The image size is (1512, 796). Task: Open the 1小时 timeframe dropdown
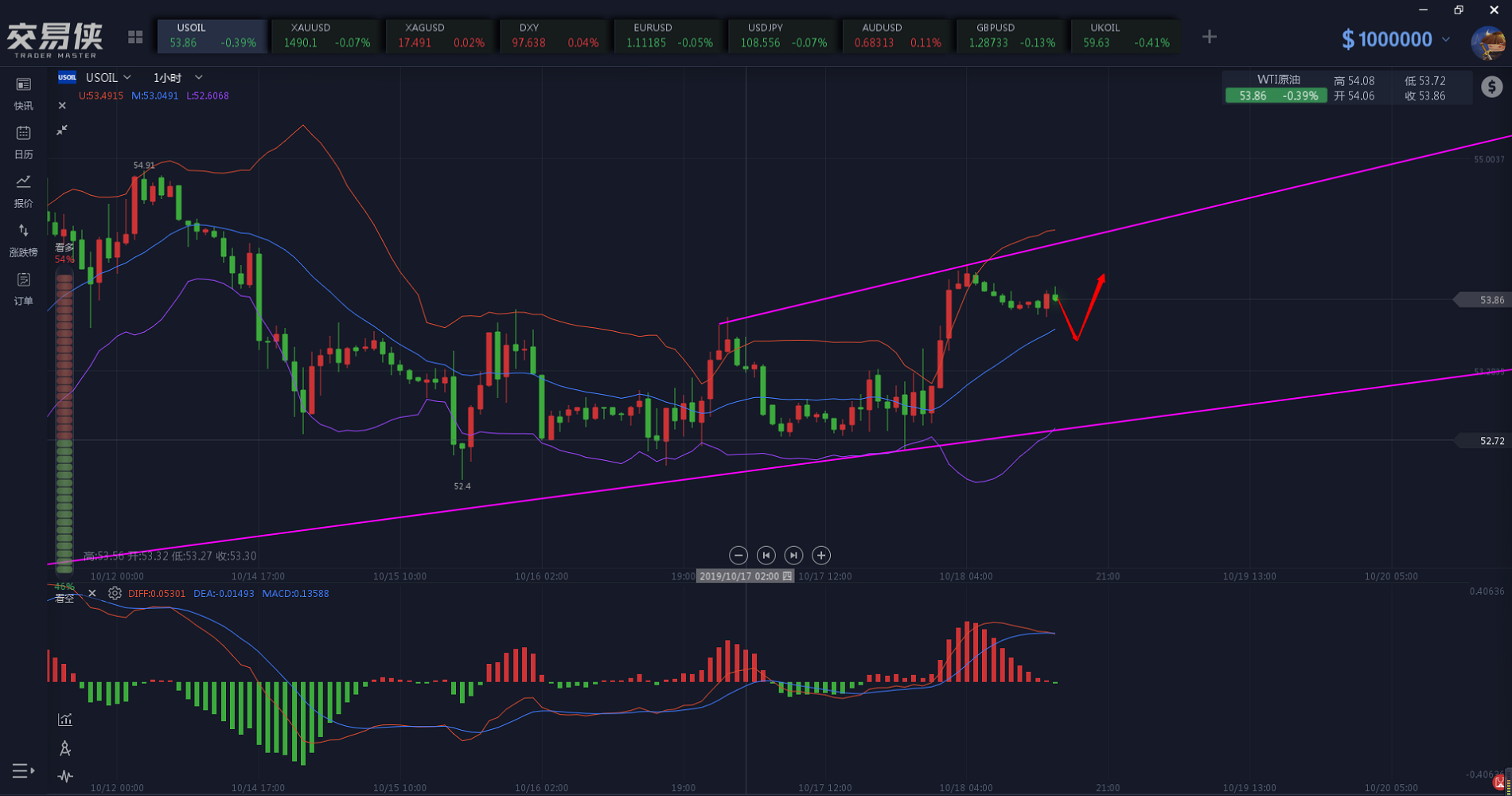click(177, 77)
